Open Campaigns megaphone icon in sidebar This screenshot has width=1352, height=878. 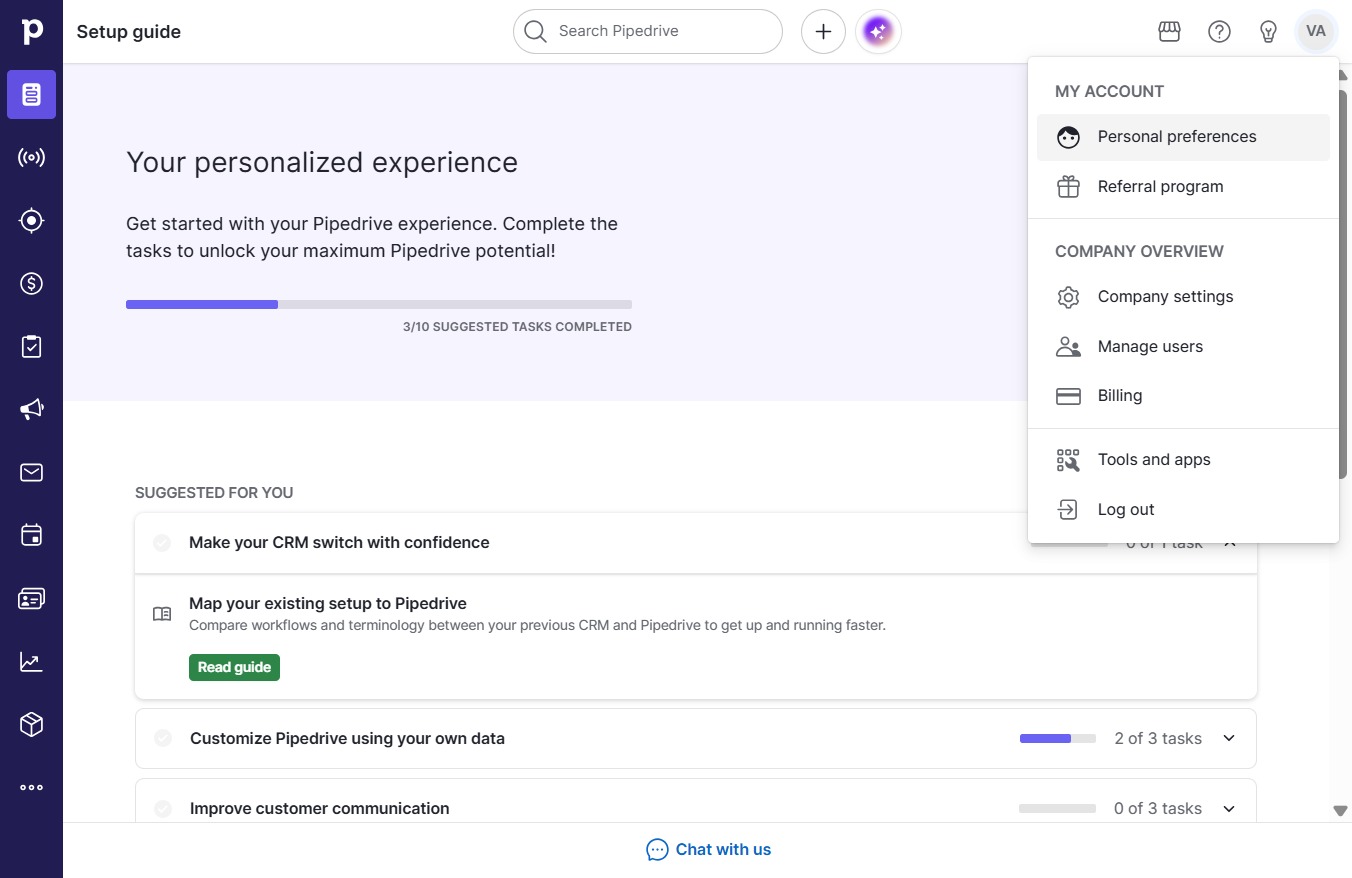pyautogui.click(x=31, y=409)
